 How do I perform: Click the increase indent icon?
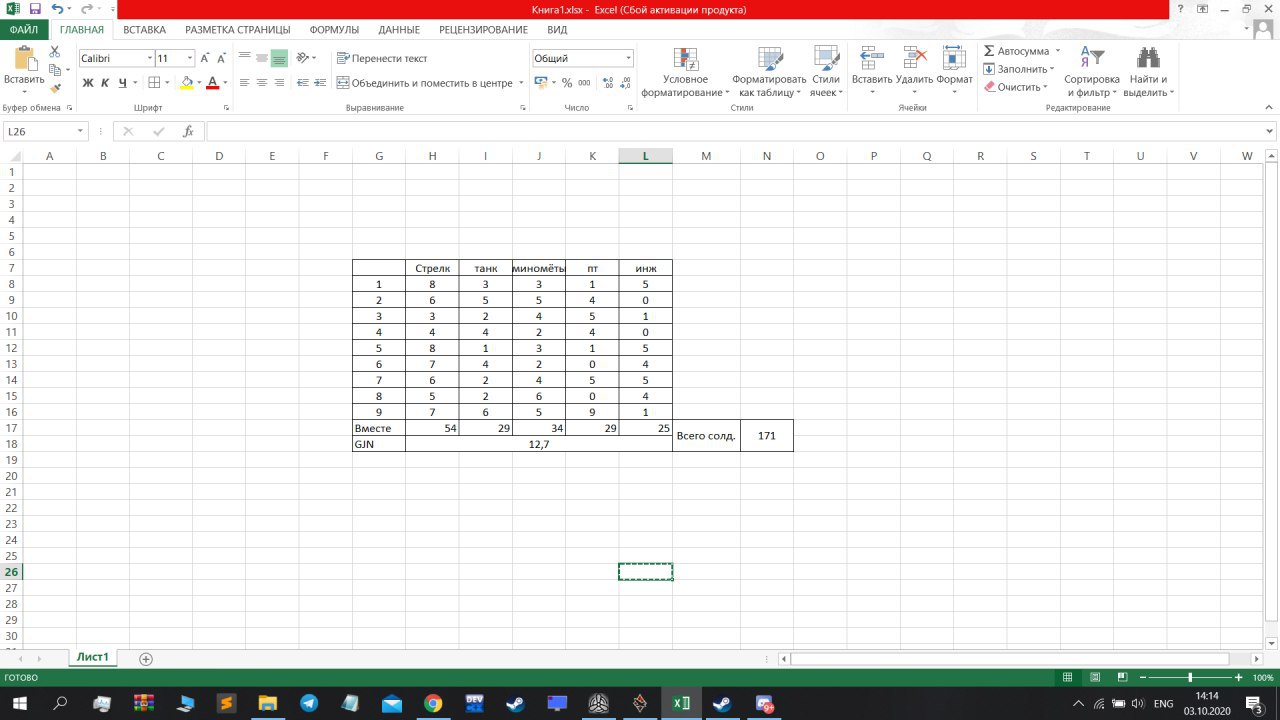point(318,83)
